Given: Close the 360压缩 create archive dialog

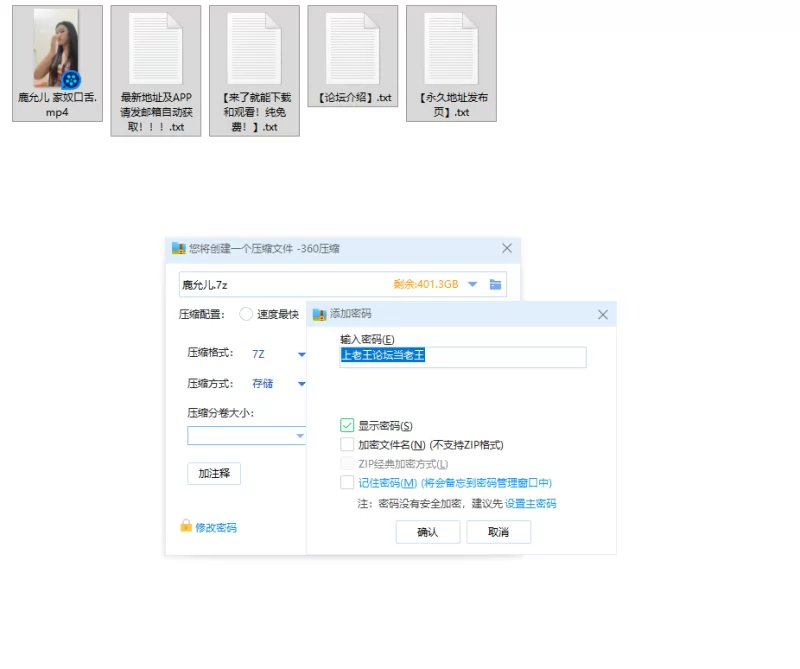Looking at the screenshot, I should click(x=507, y=248).
